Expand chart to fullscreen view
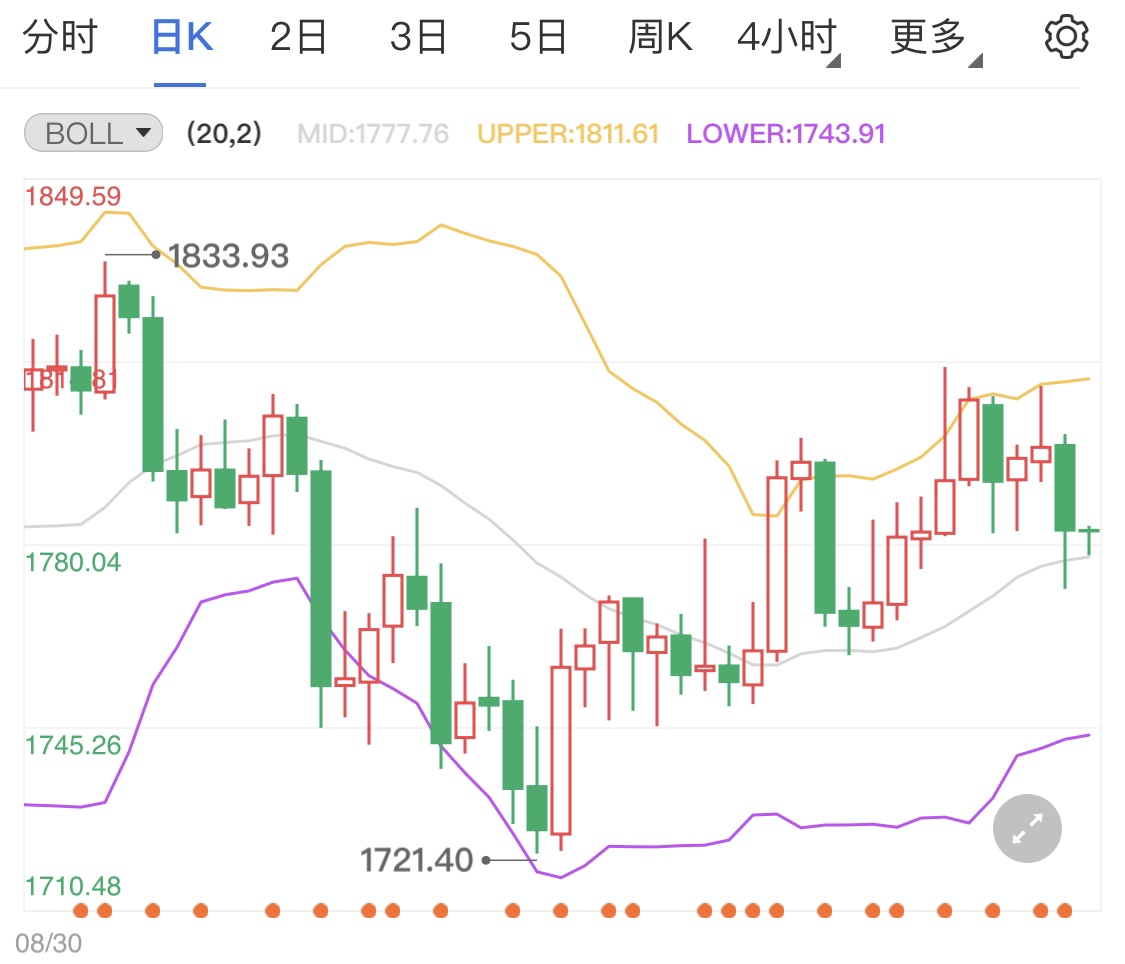 pyautogui.click(x=1027, y=828)
